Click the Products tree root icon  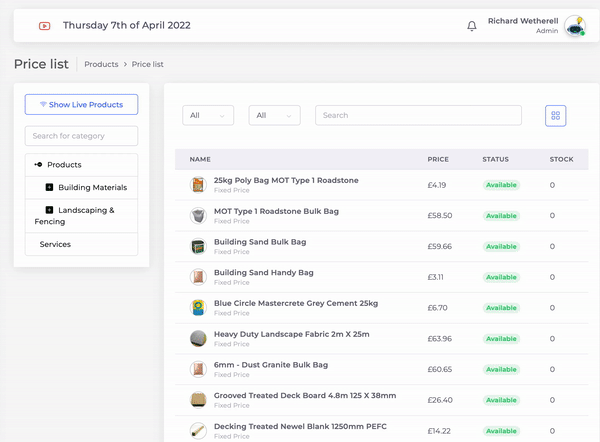point(38,165)
